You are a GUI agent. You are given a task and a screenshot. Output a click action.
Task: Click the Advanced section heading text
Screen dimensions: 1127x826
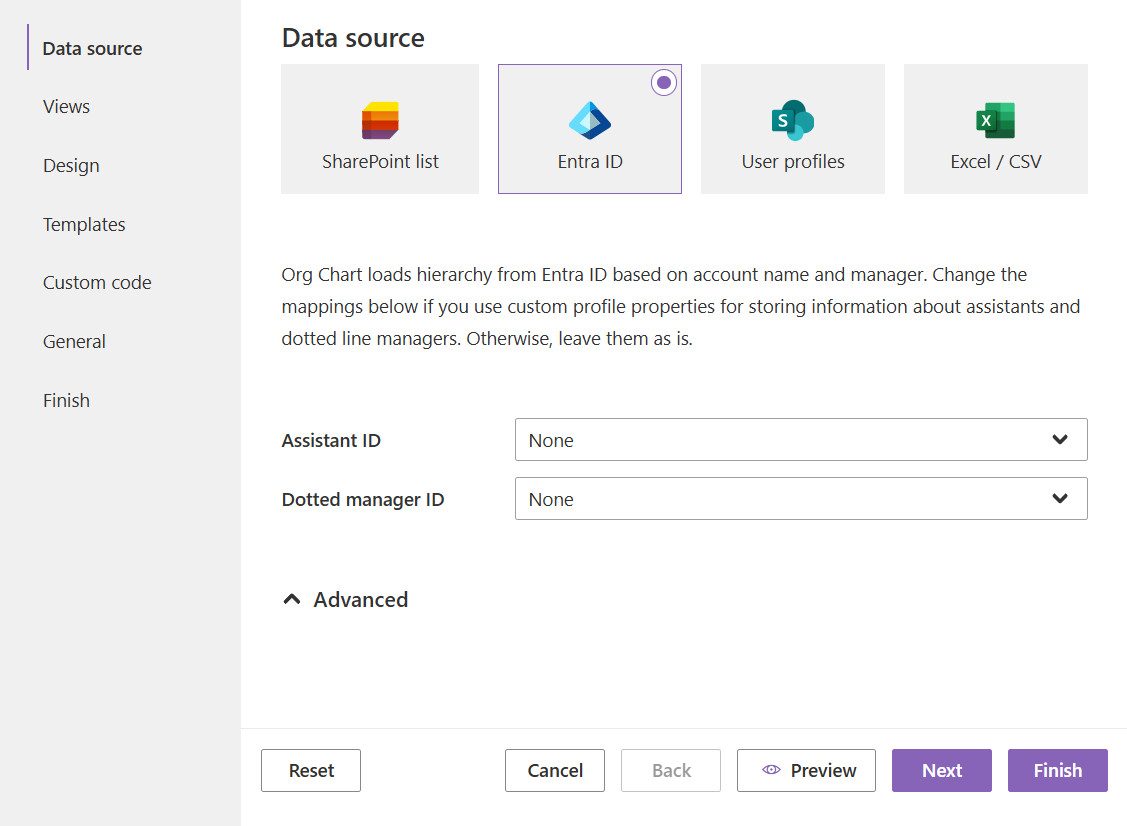coord(361,600)
